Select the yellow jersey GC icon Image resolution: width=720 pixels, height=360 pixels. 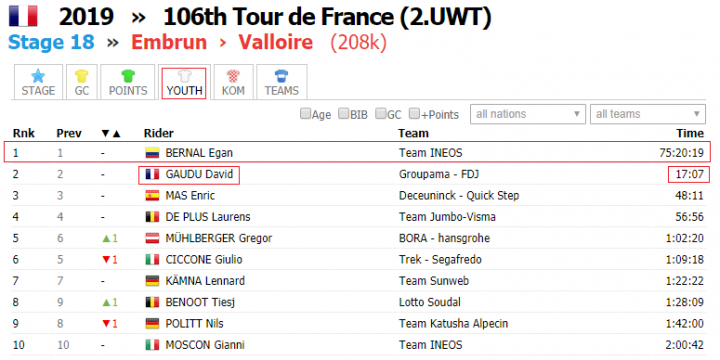click(x=82, y=76)
